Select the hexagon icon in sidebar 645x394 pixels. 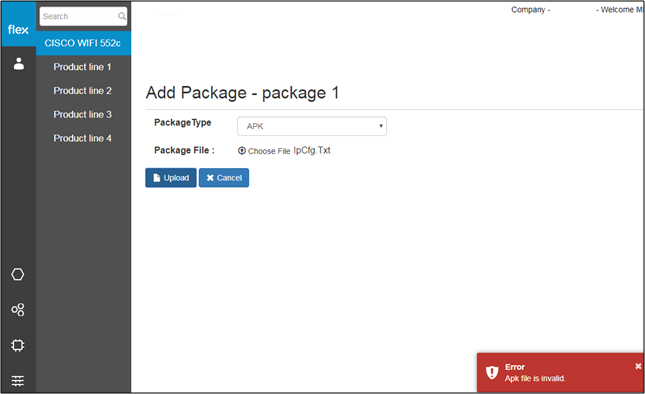point(18,274)
